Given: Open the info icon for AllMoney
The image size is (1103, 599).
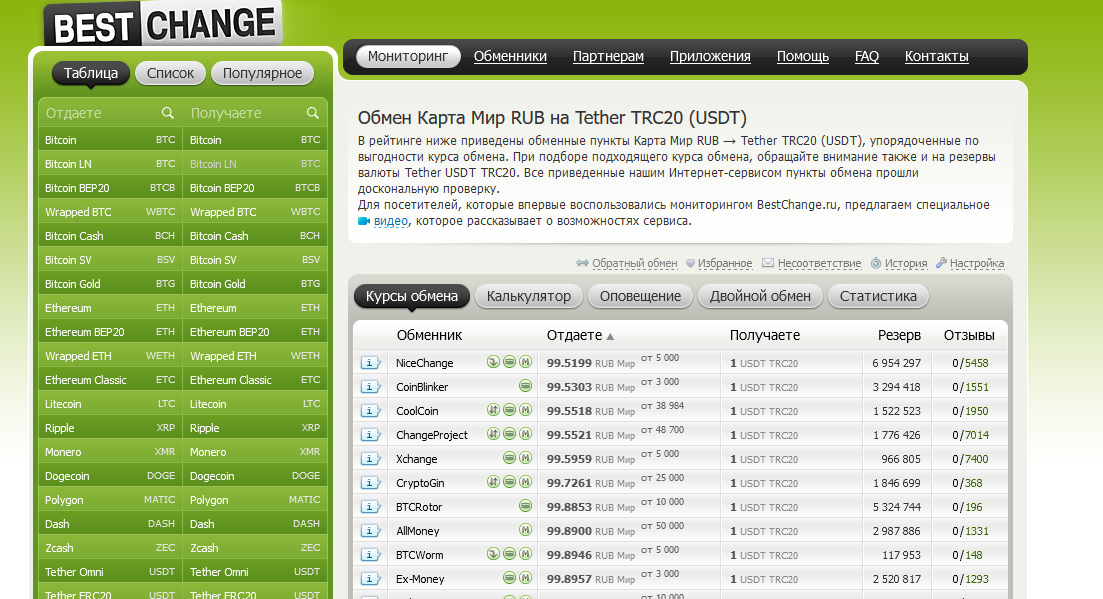Looking at the screenshot, I should pos(370,530).
